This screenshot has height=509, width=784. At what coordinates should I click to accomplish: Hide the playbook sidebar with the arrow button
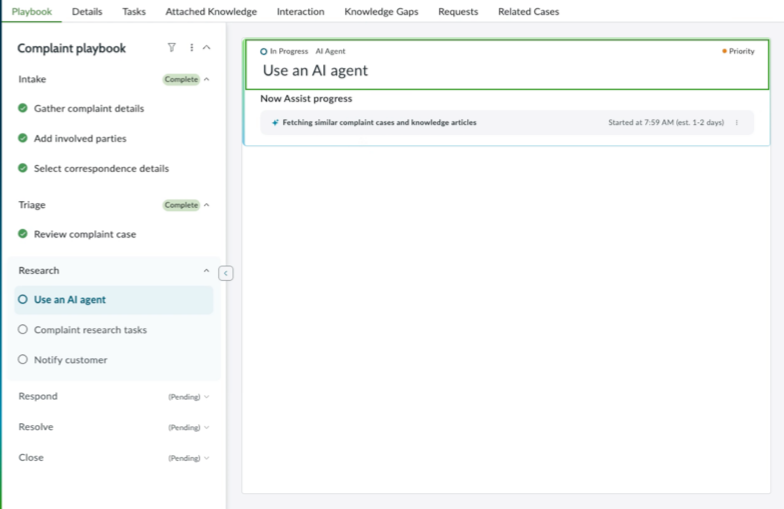[226, 273]
